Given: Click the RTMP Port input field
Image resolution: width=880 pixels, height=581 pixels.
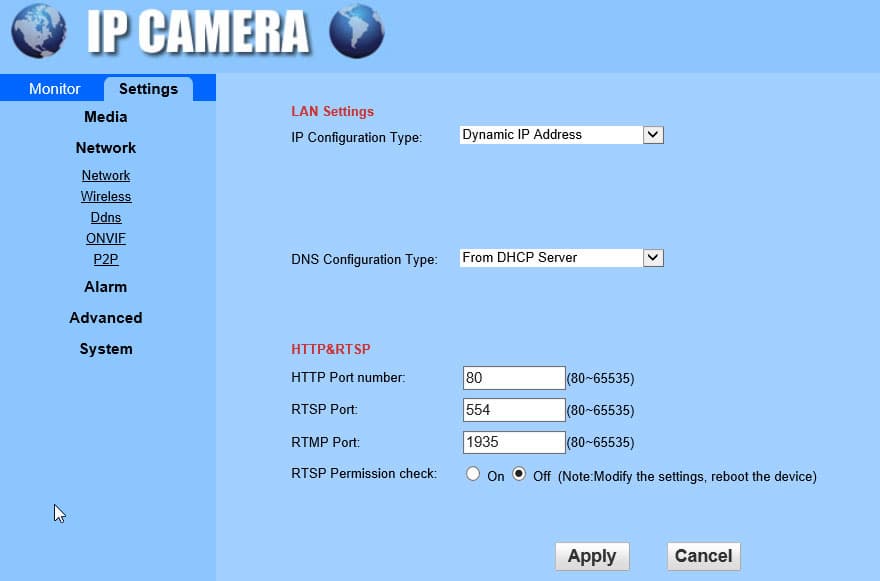Looking at the screenshot, I should coord(514,442).
